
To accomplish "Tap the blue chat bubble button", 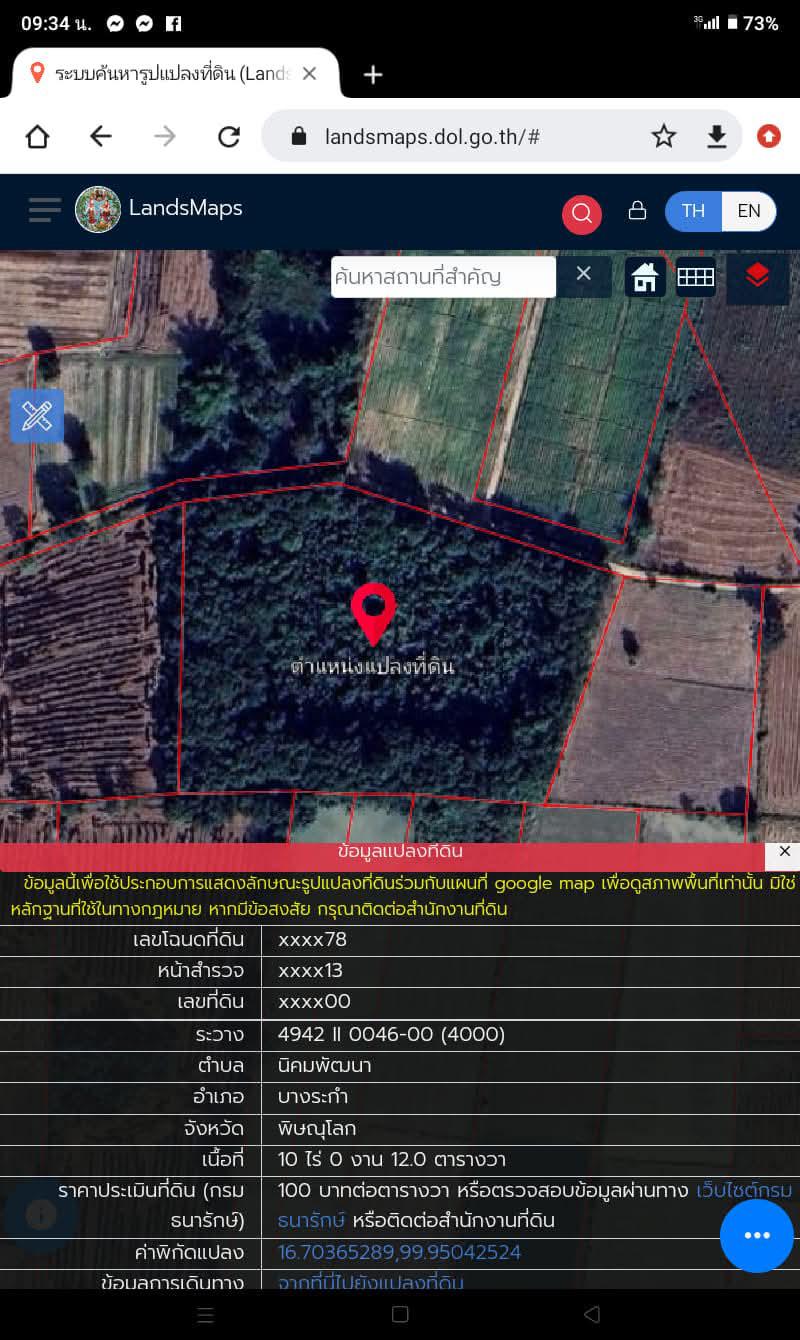I will tap(757, 1235).
